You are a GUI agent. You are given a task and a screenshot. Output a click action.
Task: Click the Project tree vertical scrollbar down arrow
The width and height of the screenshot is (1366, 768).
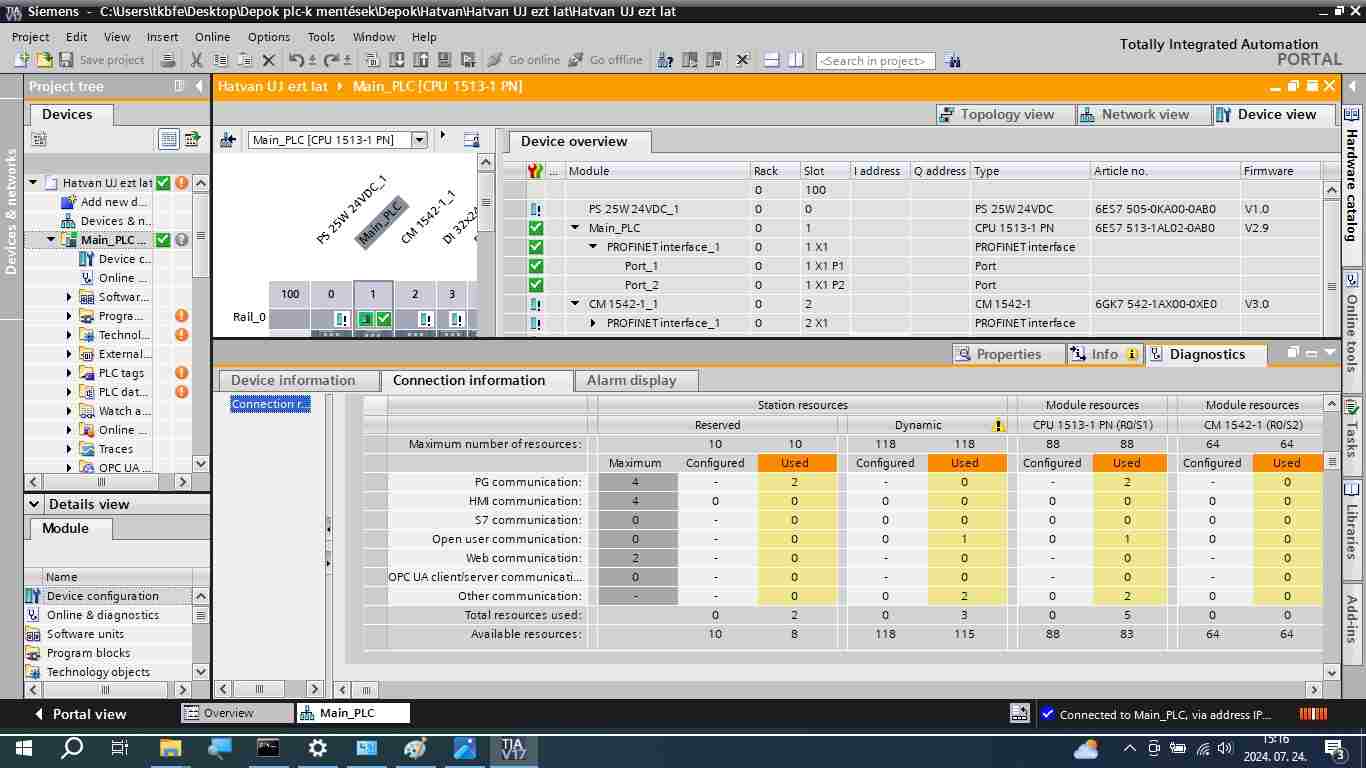[200, 464]
